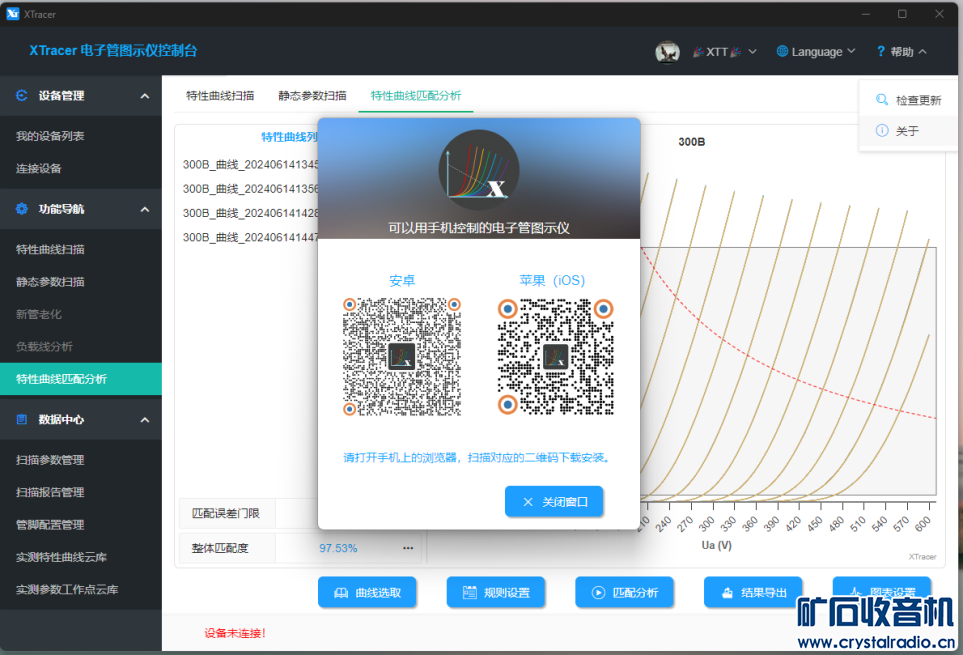Click the XTracer 电子管图示仪控制台 header title

pos(113,50)
